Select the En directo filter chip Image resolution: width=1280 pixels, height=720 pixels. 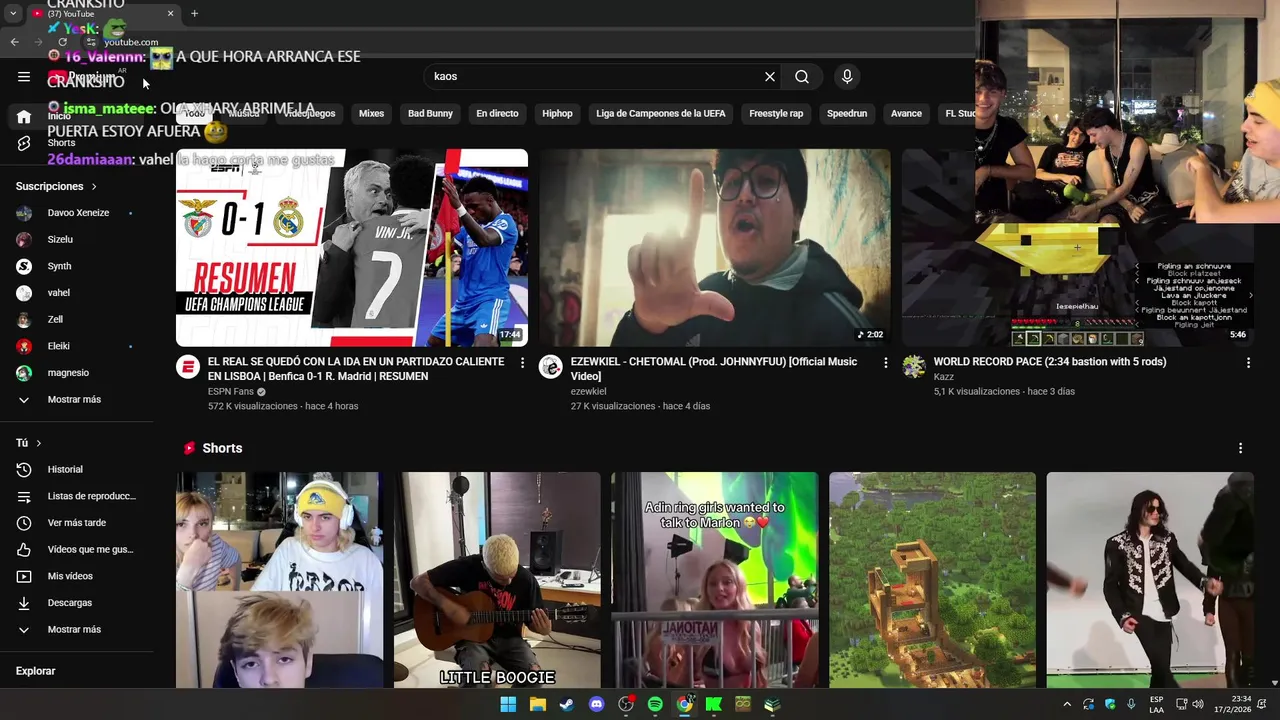coord(497,113)
